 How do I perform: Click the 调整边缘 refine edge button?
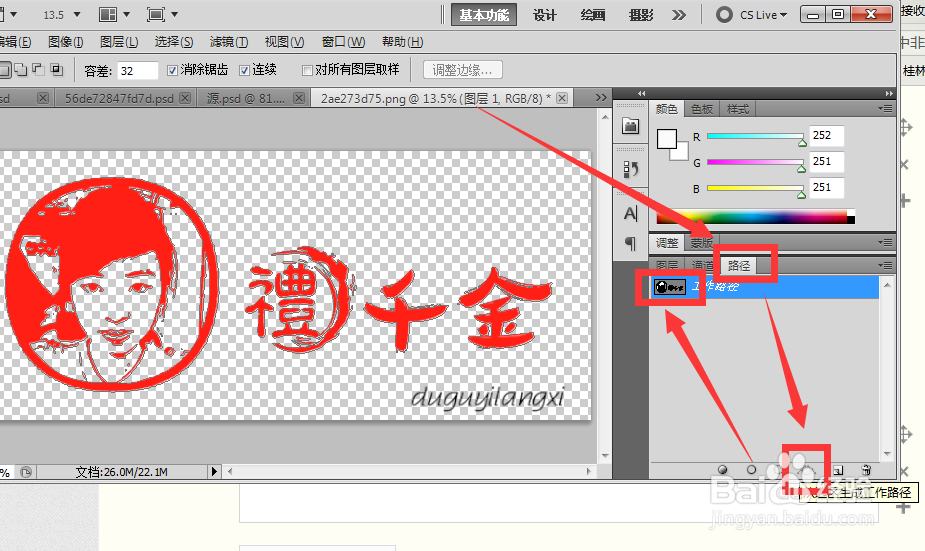[462, 70]
